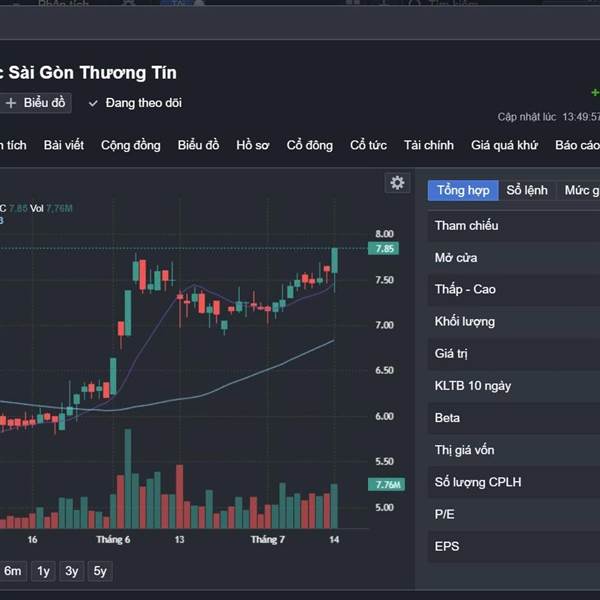Click the Số lượng CPLH row
600x600 pixels.
click(x=514, y=482)
